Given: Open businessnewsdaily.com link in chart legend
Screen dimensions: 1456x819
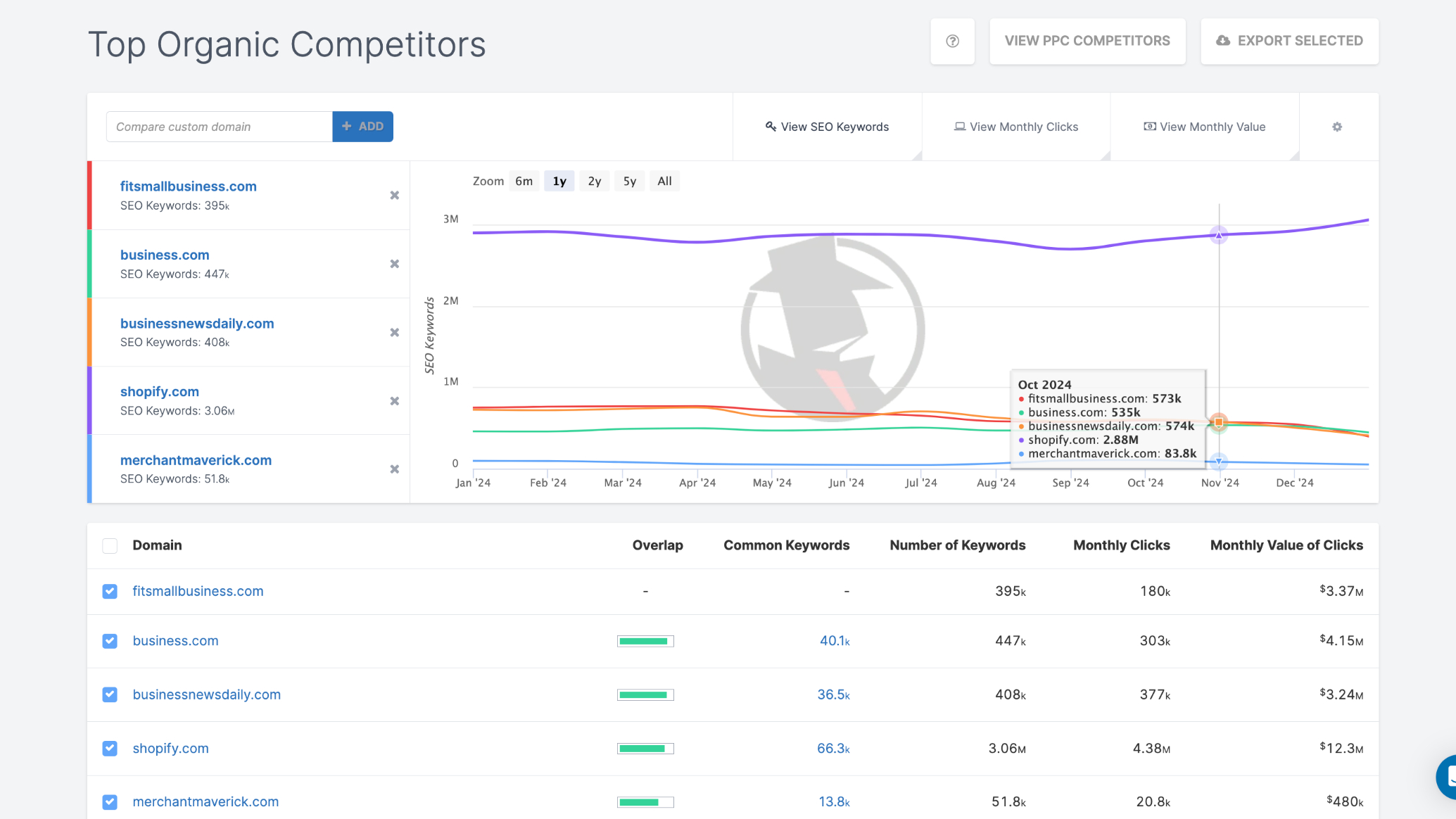Looking at the screenshot, I should (197, 323).
